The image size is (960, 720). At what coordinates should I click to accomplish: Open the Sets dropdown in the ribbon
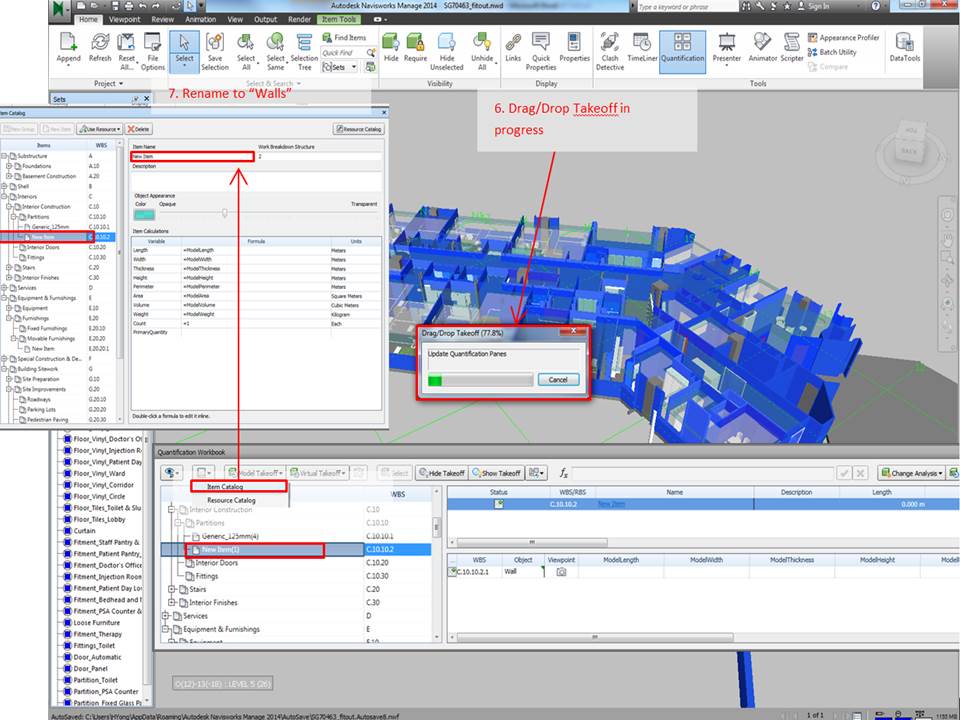340,67
